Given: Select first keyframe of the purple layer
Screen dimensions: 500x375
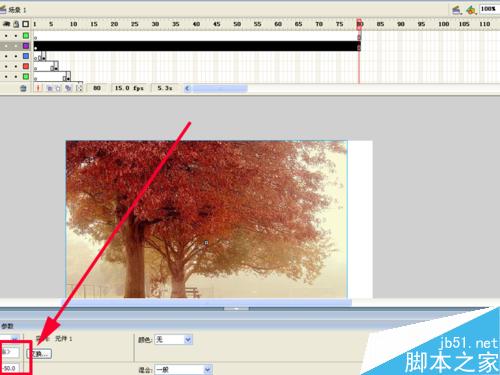Looking at the screenshot, I should [36, 46].
